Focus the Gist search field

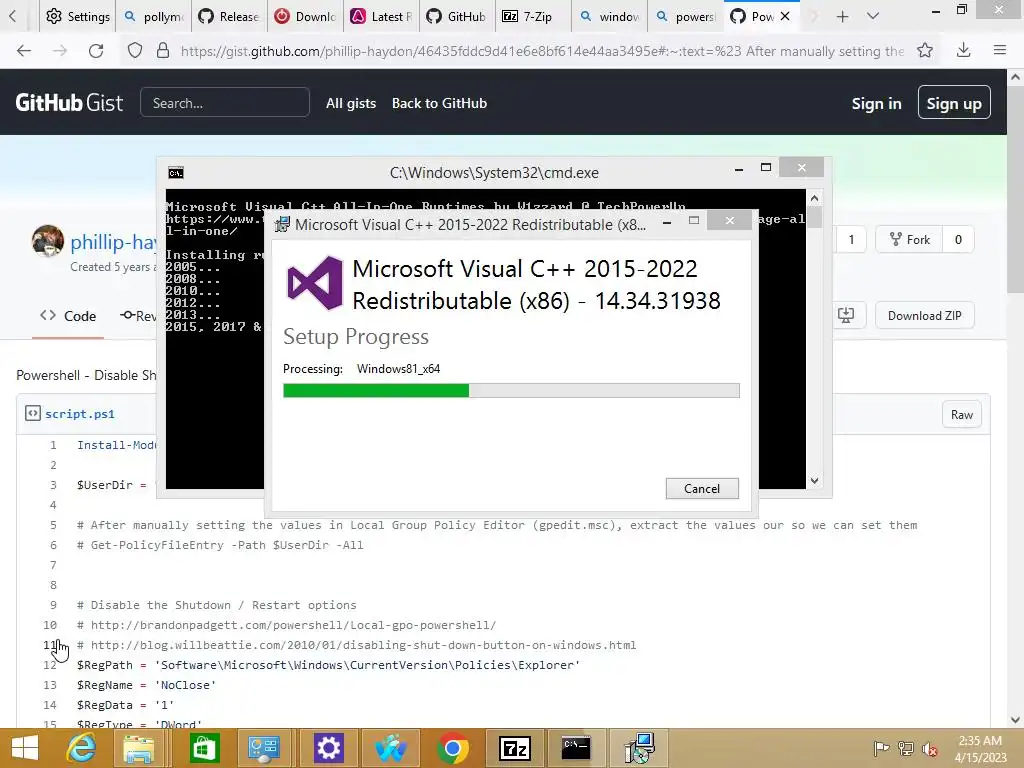click(x=225, y=103)
